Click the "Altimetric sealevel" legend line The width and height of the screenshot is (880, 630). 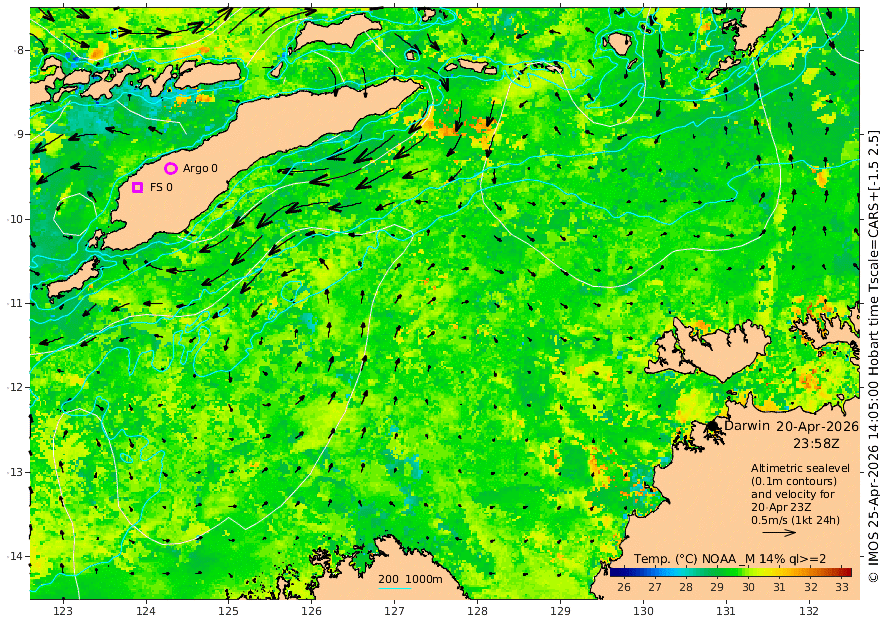pyautogui.click(x=800, y=468)
